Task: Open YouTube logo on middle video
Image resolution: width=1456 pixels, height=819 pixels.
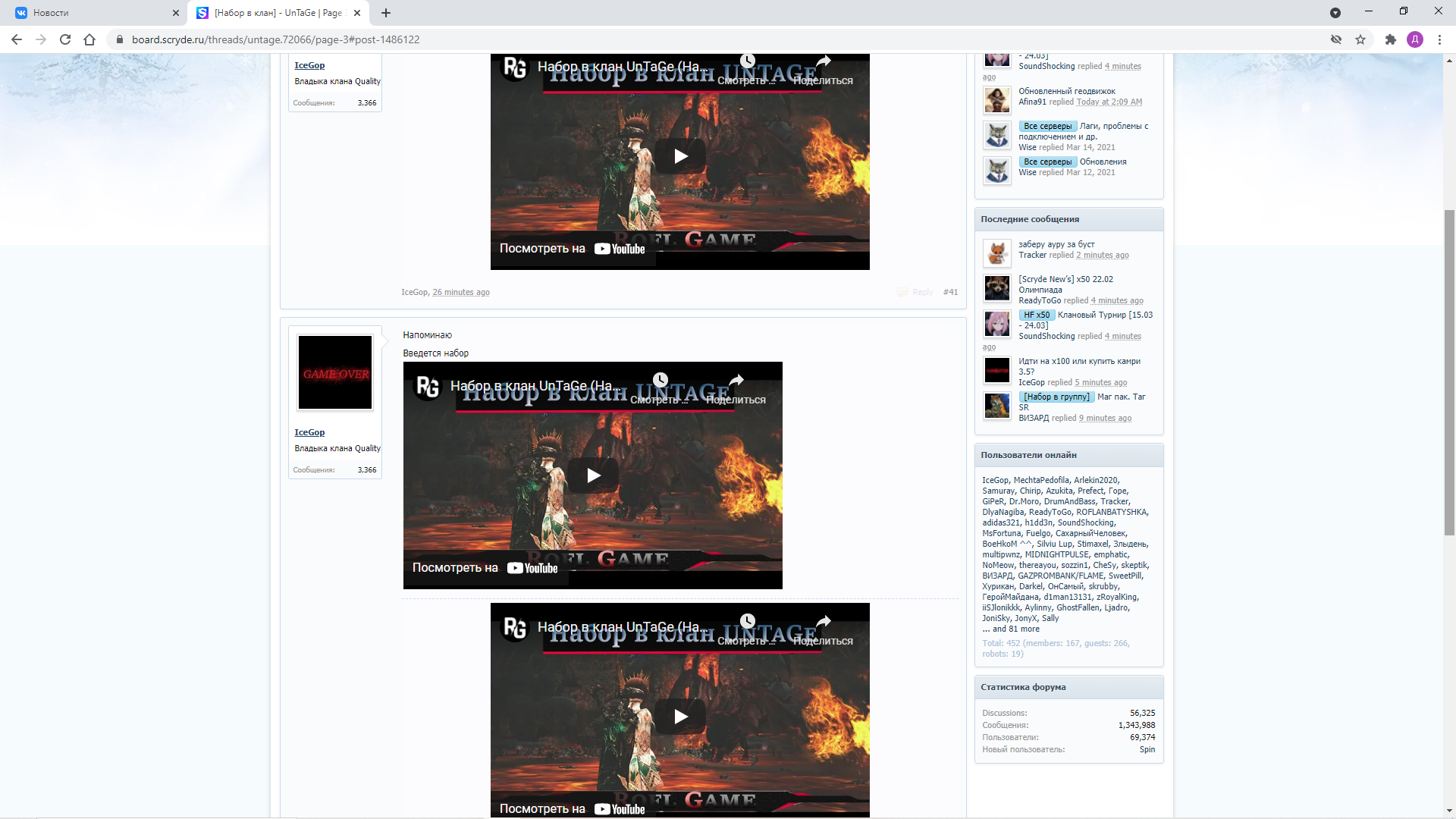Action: pos(533,568)
